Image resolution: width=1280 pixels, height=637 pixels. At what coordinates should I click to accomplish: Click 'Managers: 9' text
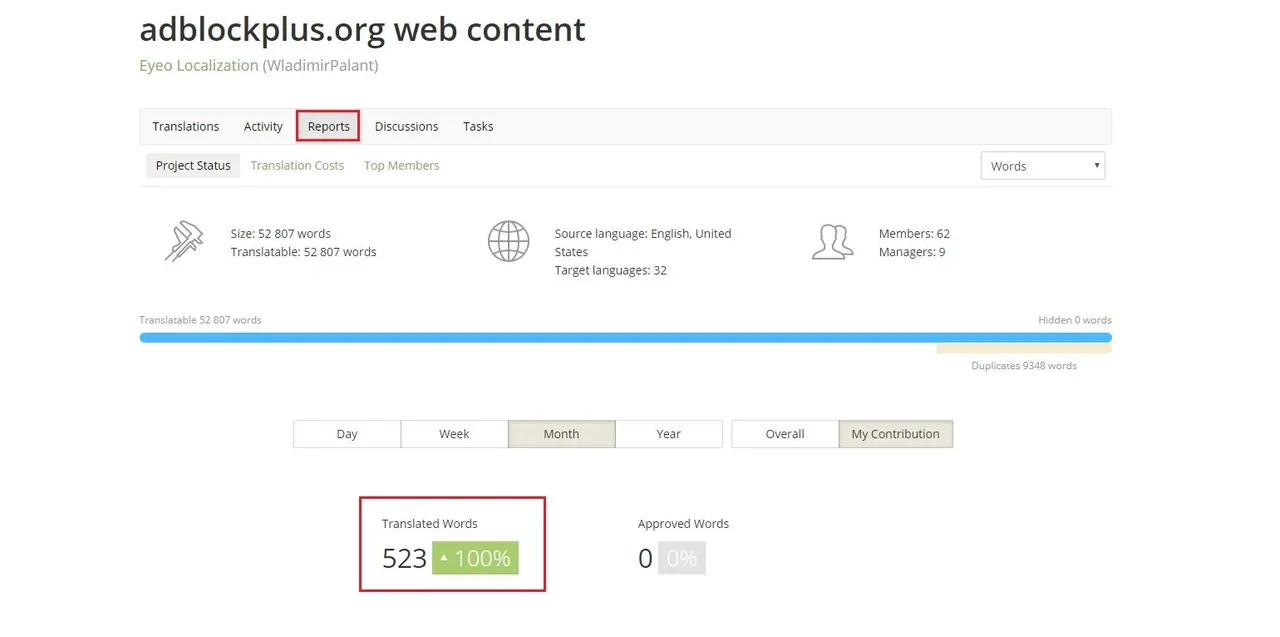click(x=912, y=252)
